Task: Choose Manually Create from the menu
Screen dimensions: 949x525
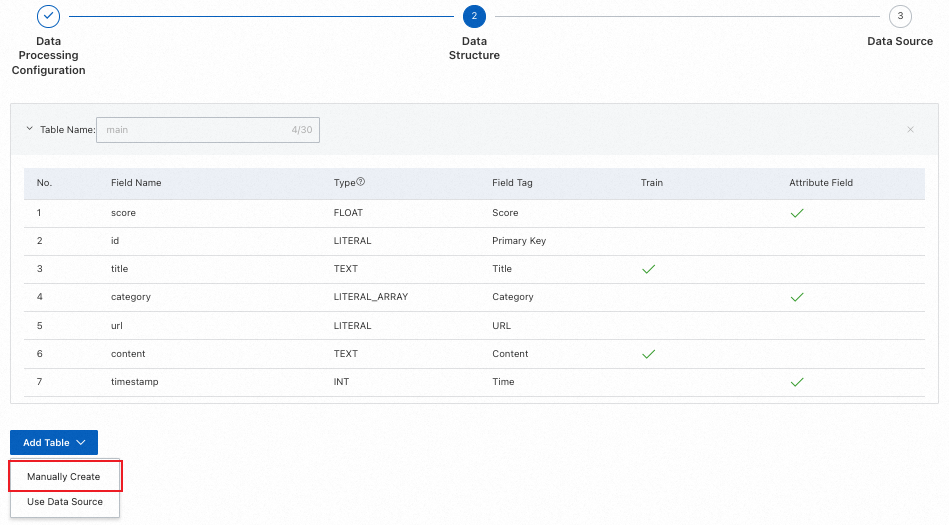Action: tap(64, 477)
